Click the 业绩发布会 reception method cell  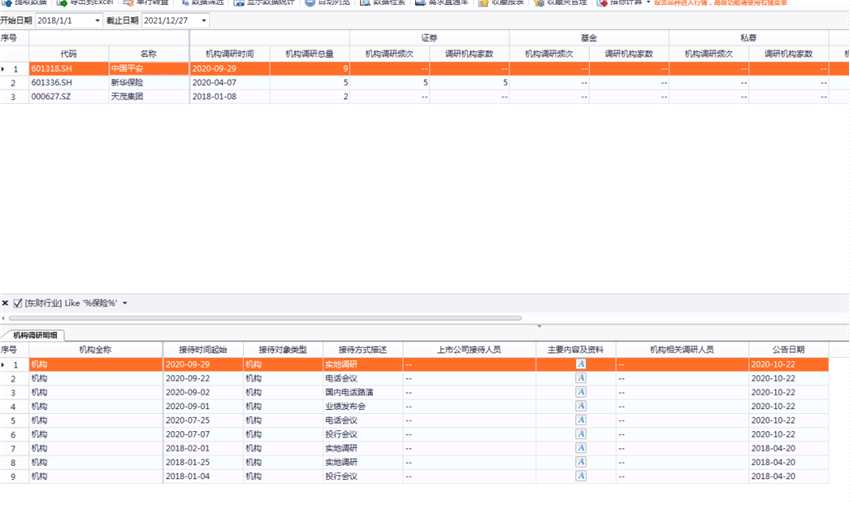click(363, 406)
